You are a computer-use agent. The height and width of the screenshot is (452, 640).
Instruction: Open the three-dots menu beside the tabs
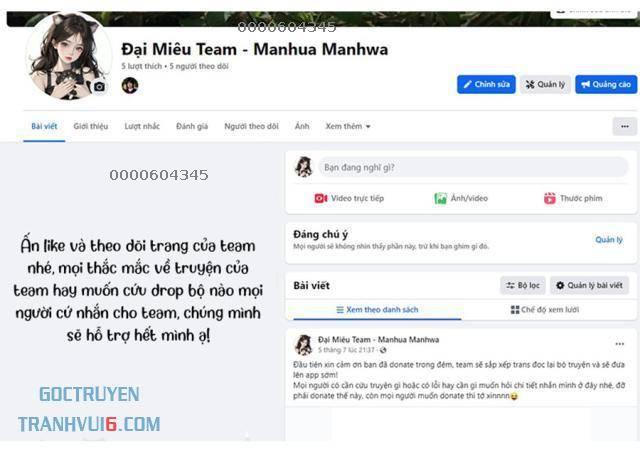624,127
